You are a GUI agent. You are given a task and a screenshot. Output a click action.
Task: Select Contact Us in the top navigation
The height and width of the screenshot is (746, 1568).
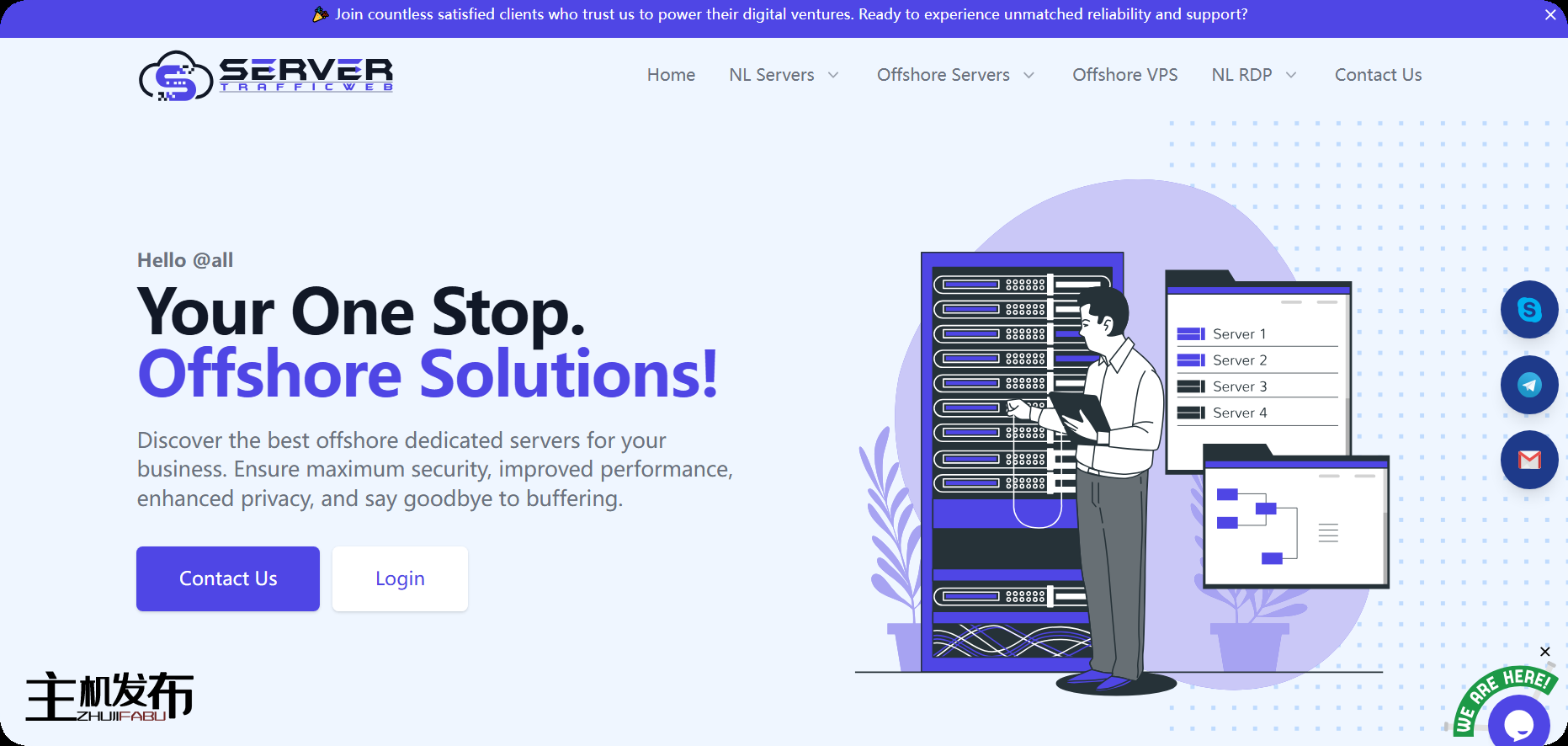click(1378, 75)
